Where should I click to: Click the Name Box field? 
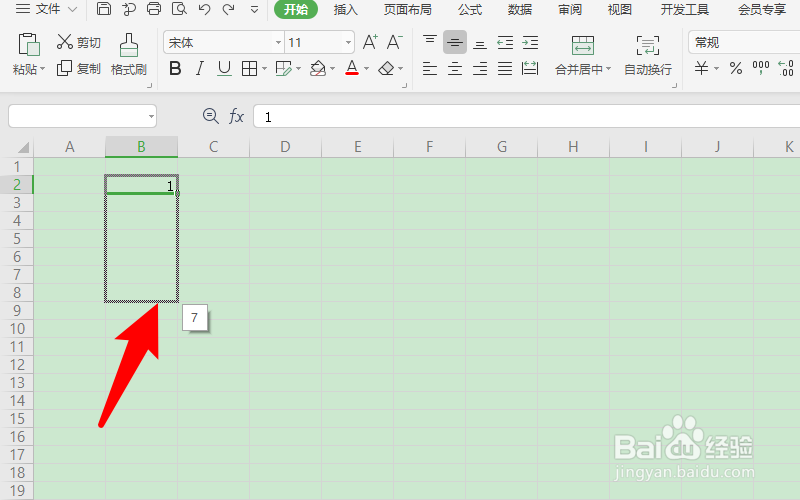[82, 116]
